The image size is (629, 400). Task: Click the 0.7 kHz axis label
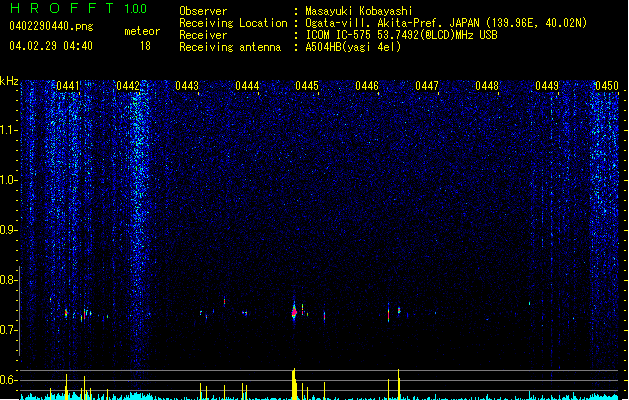tap(9, 330)
